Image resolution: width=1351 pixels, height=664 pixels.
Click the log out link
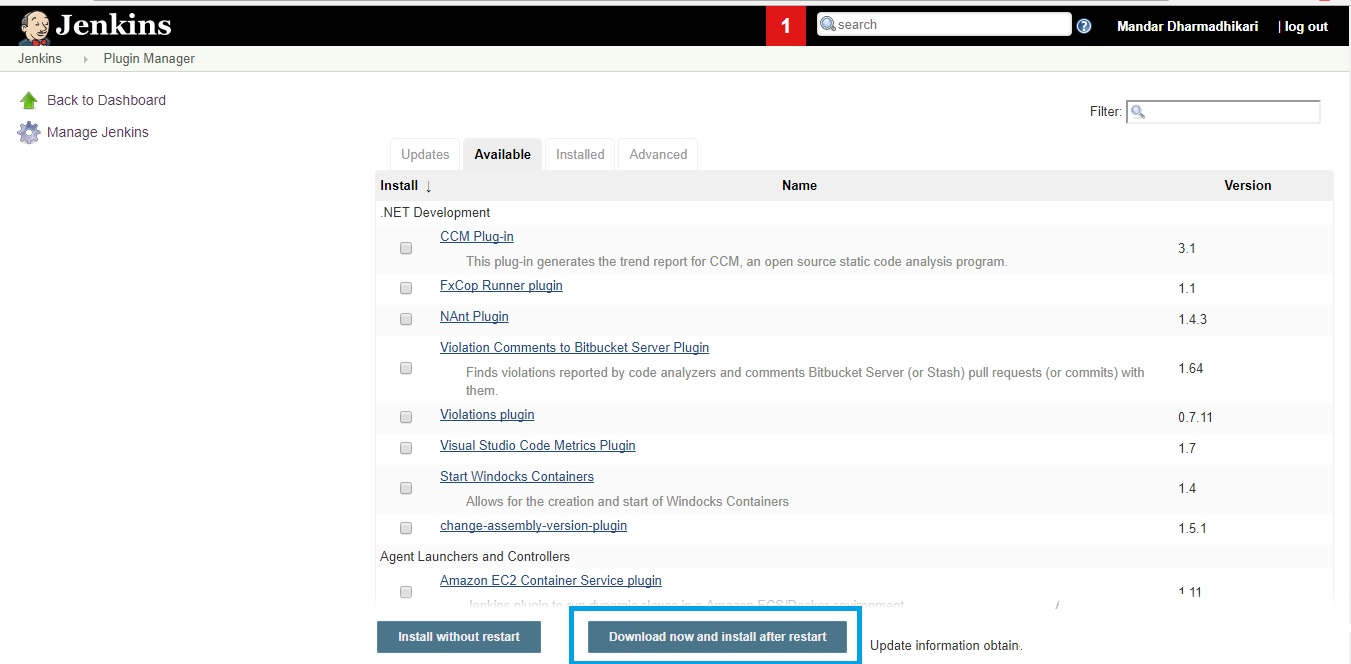[1306, 27]
